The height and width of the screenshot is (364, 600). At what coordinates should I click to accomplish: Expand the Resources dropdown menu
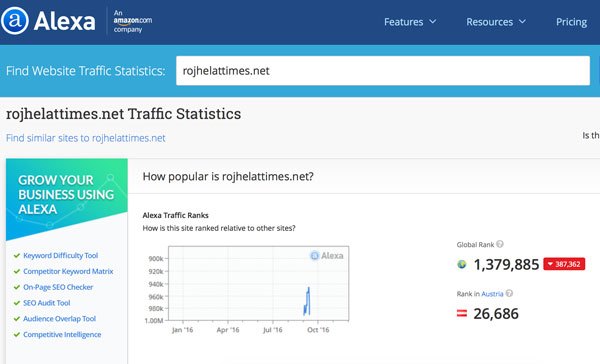tap(496, 22)
